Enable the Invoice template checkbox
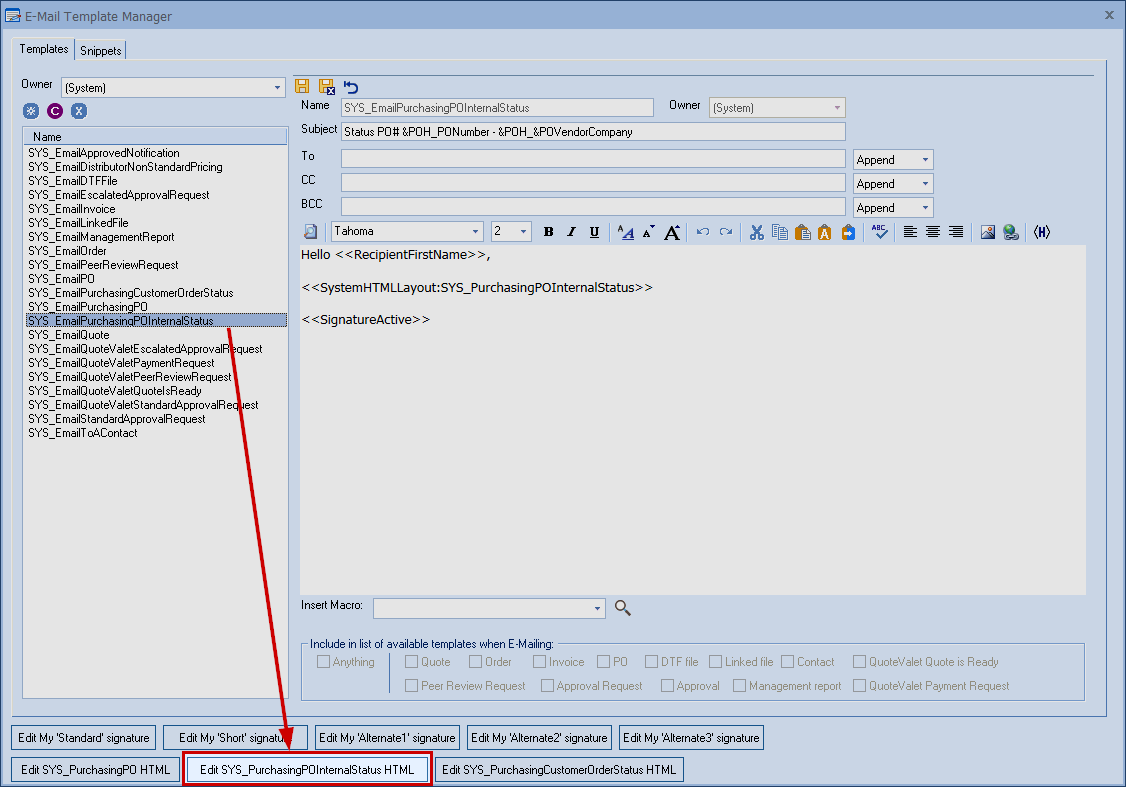The height and width of the screenshot is (787, 1126). [x=540, y=662]
